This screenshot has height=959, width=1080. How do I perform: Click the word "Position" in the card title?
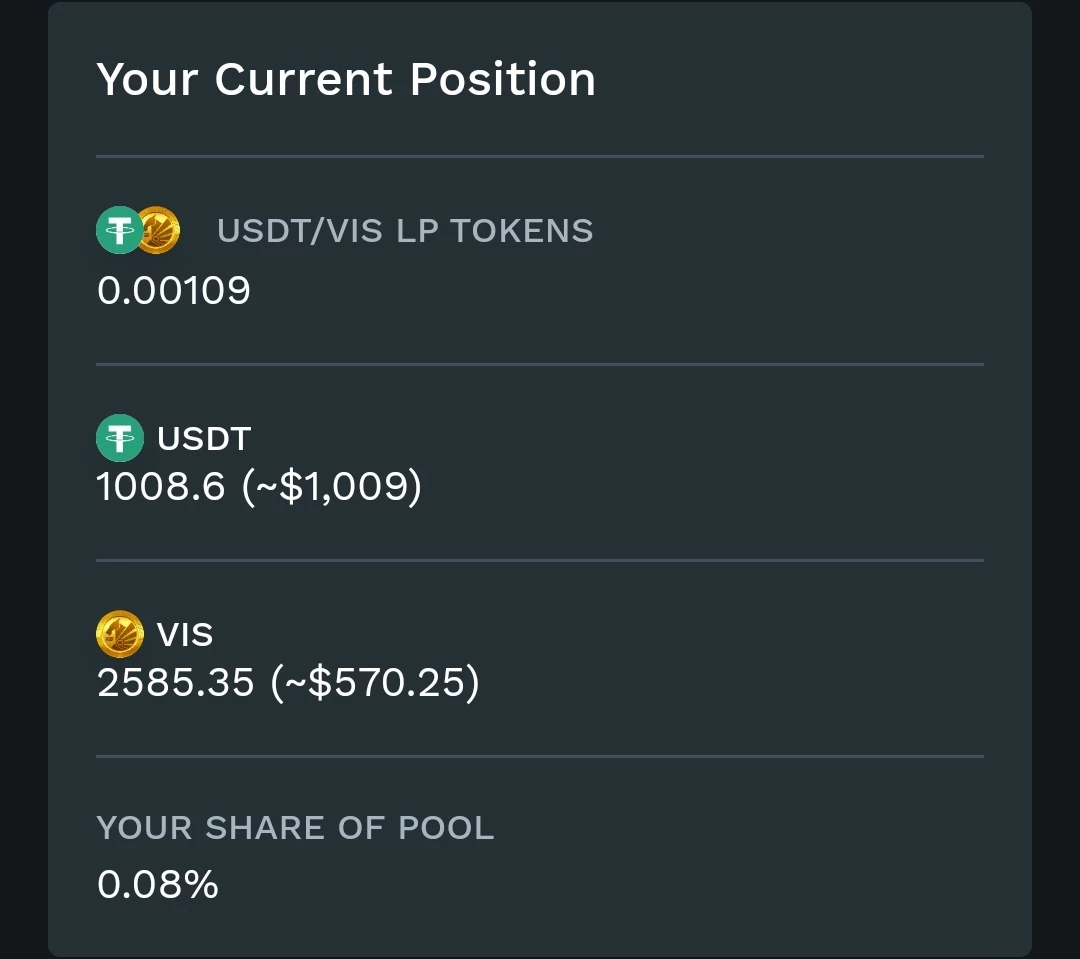pos(503,79)
